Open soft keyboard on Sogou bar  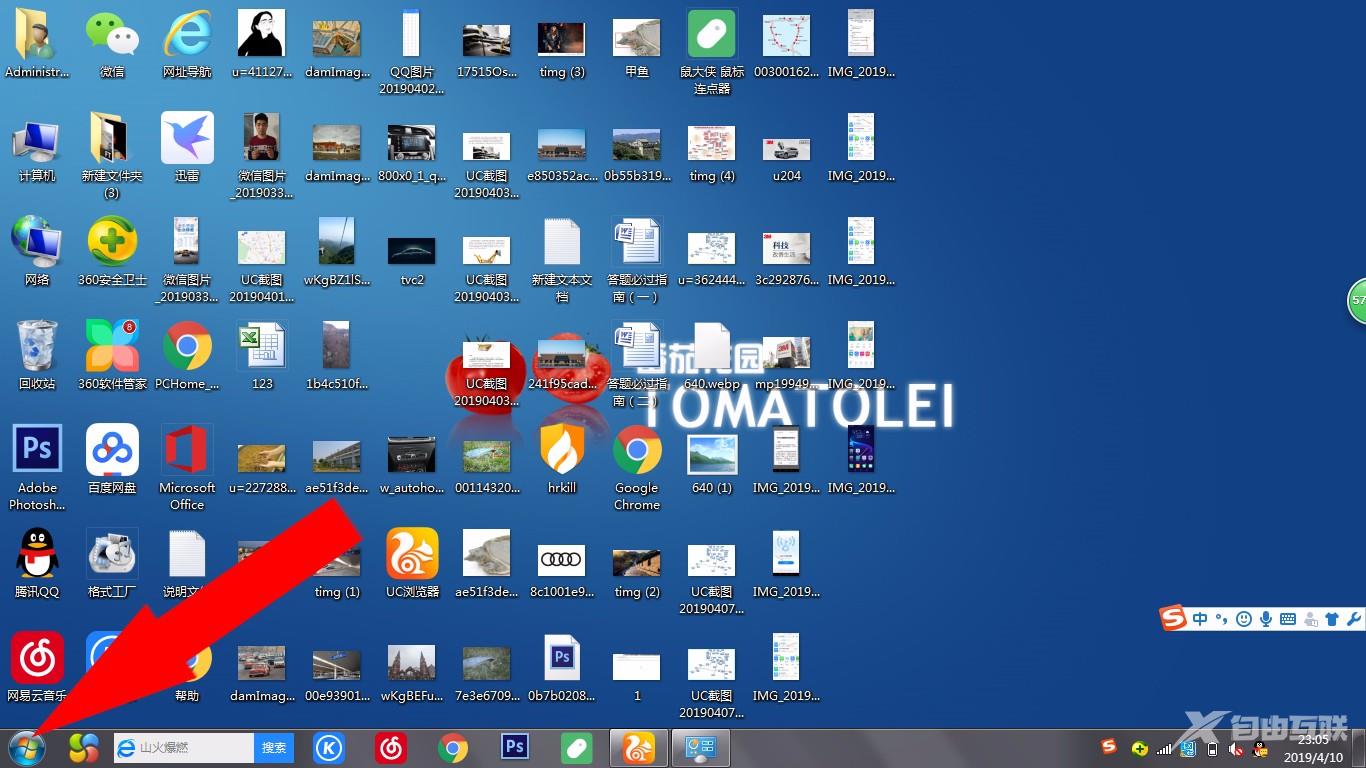[x=1288, y=619]
